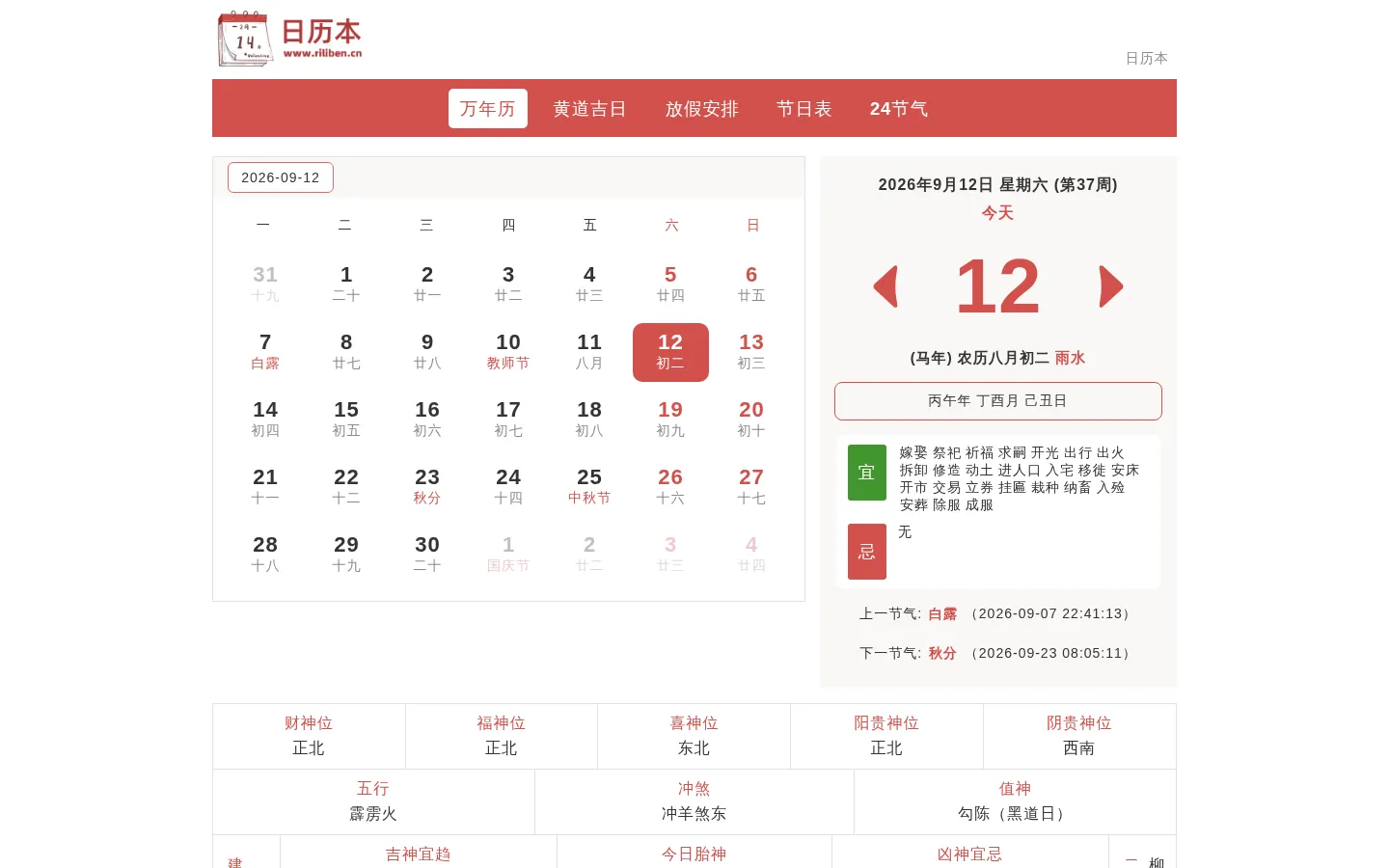
Task: Select September 30 in calendar
Action: 427,555
